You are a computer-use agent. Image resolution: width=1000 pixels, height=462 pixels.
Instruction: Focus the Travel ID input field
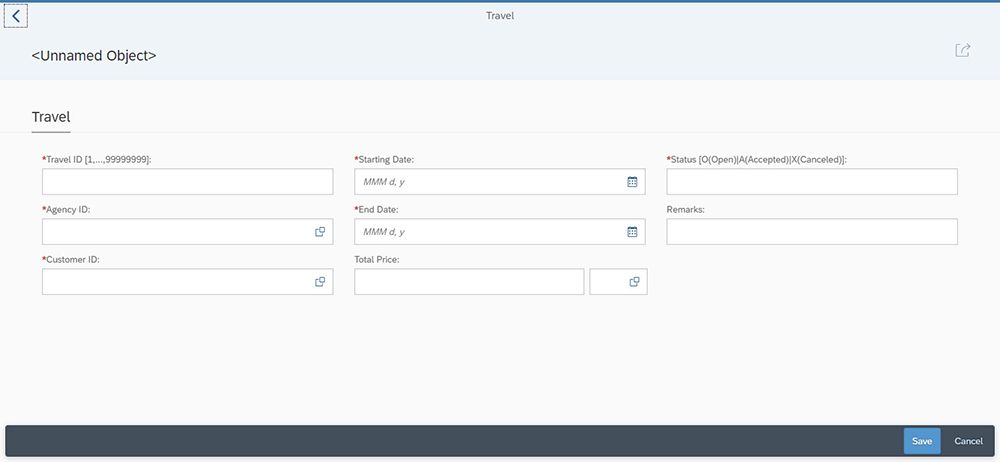(x=187, y=182)
